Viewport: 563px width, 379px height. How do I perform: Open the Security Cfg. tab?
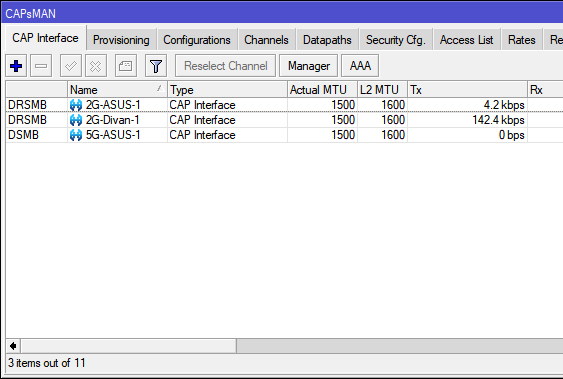coord(396,40)
